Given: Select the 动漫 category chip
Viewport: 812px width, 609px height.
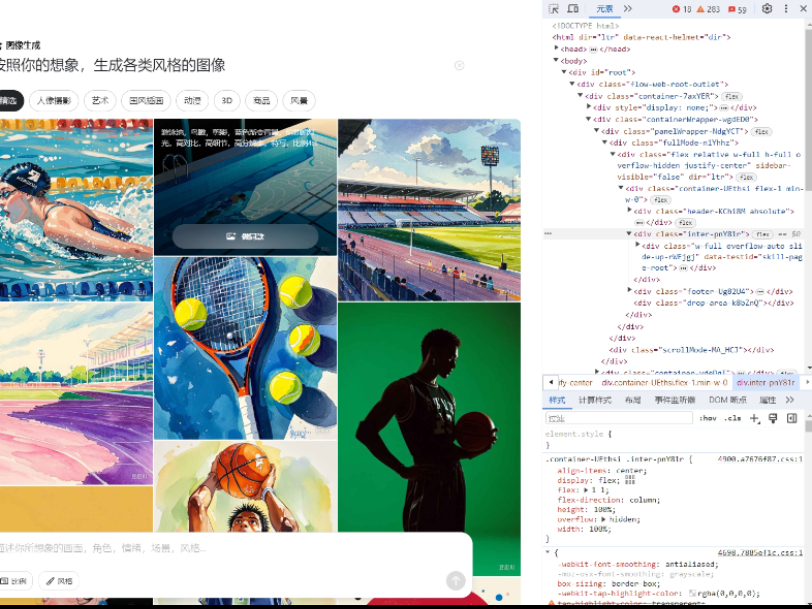Looking at the screenshot, I should (192, 100).
